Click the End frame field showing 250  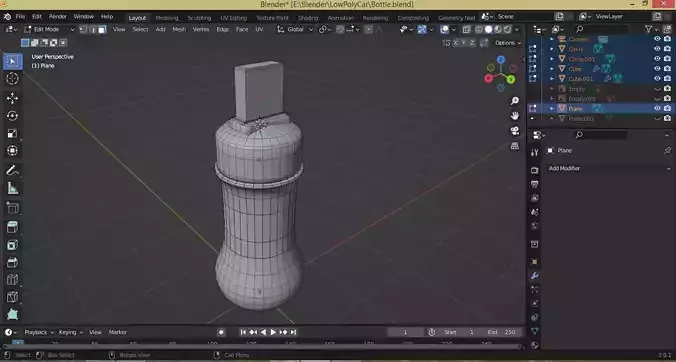click(x=503, y=332)
